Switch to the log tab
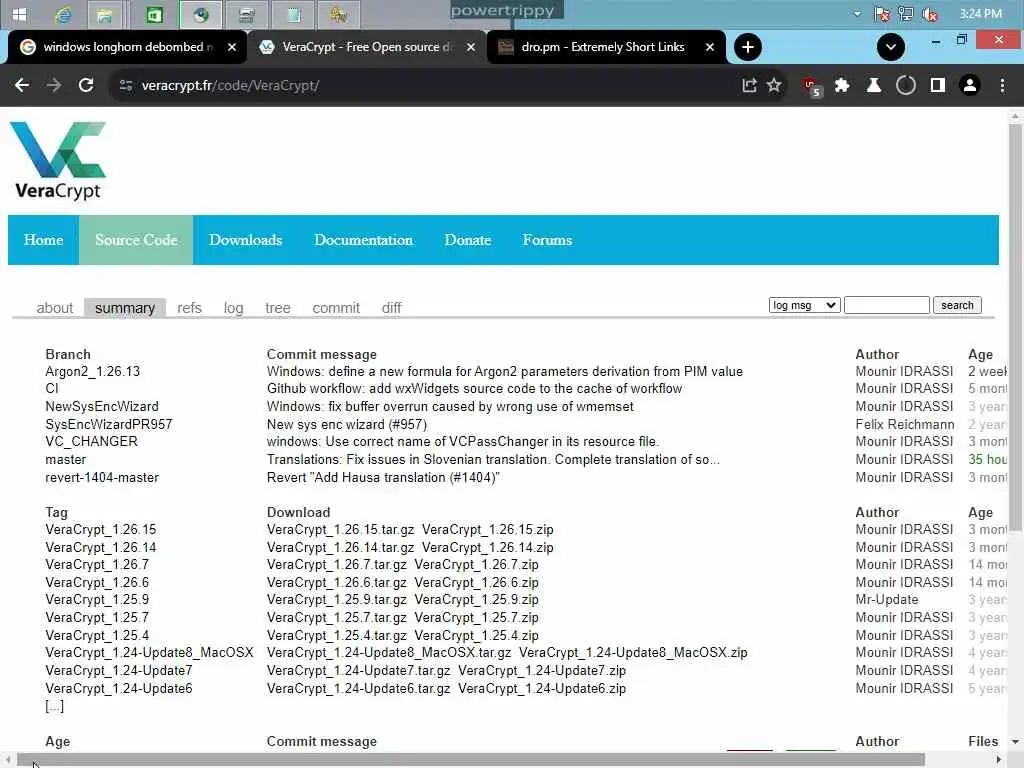1024x768 pixels. 233,308
